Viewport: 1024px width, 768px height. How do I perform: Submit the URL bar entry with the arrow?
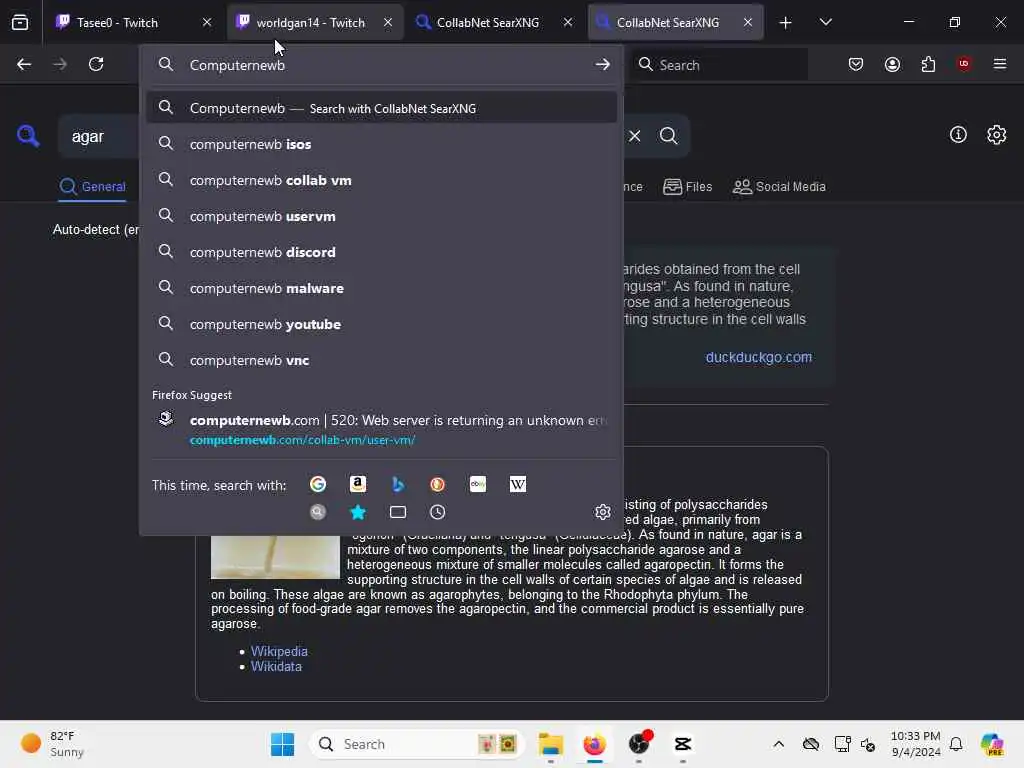point(602,64)
